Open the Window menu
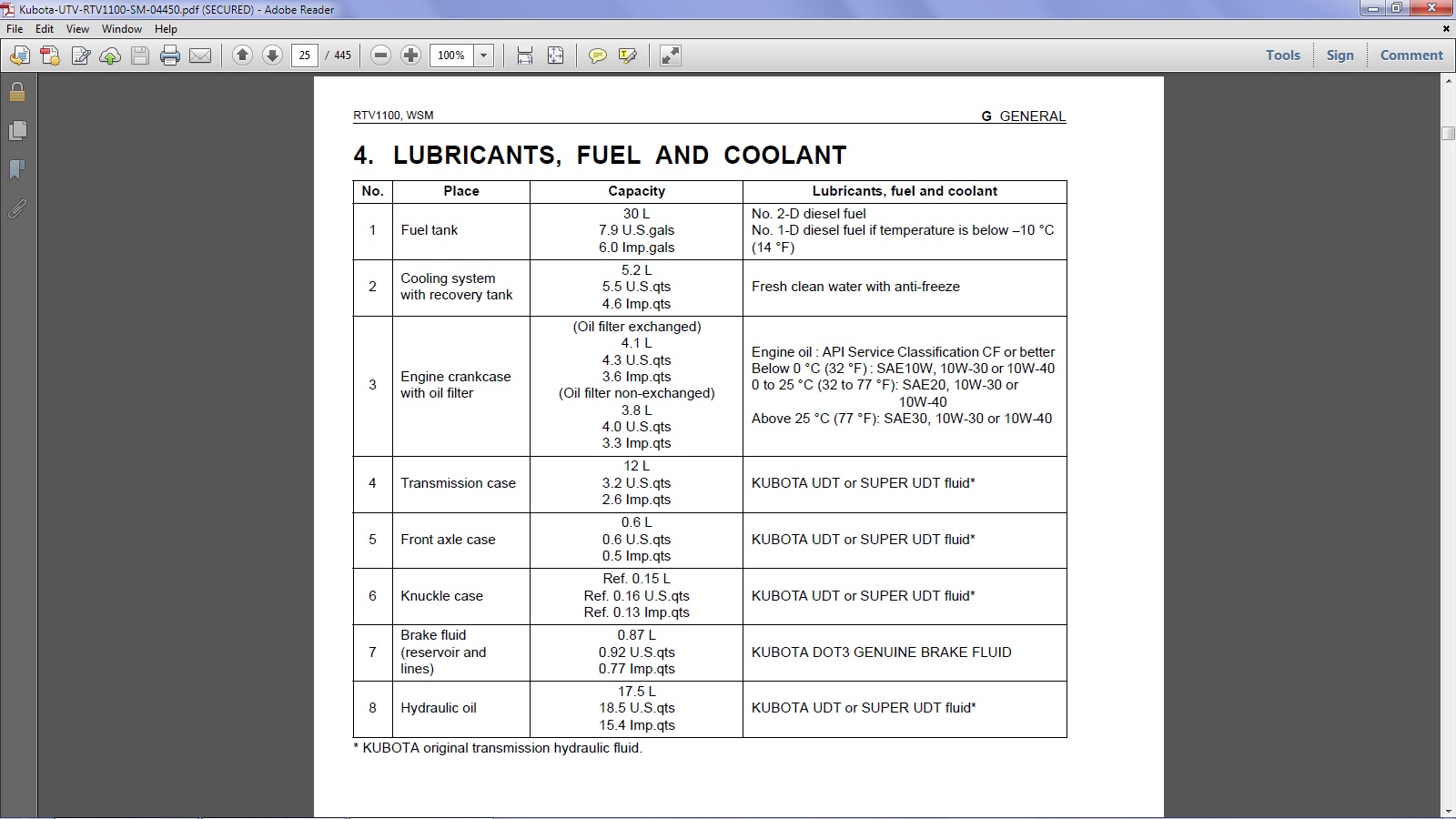1456x819 pixels. pyautogui.click(x=122, y=29)
